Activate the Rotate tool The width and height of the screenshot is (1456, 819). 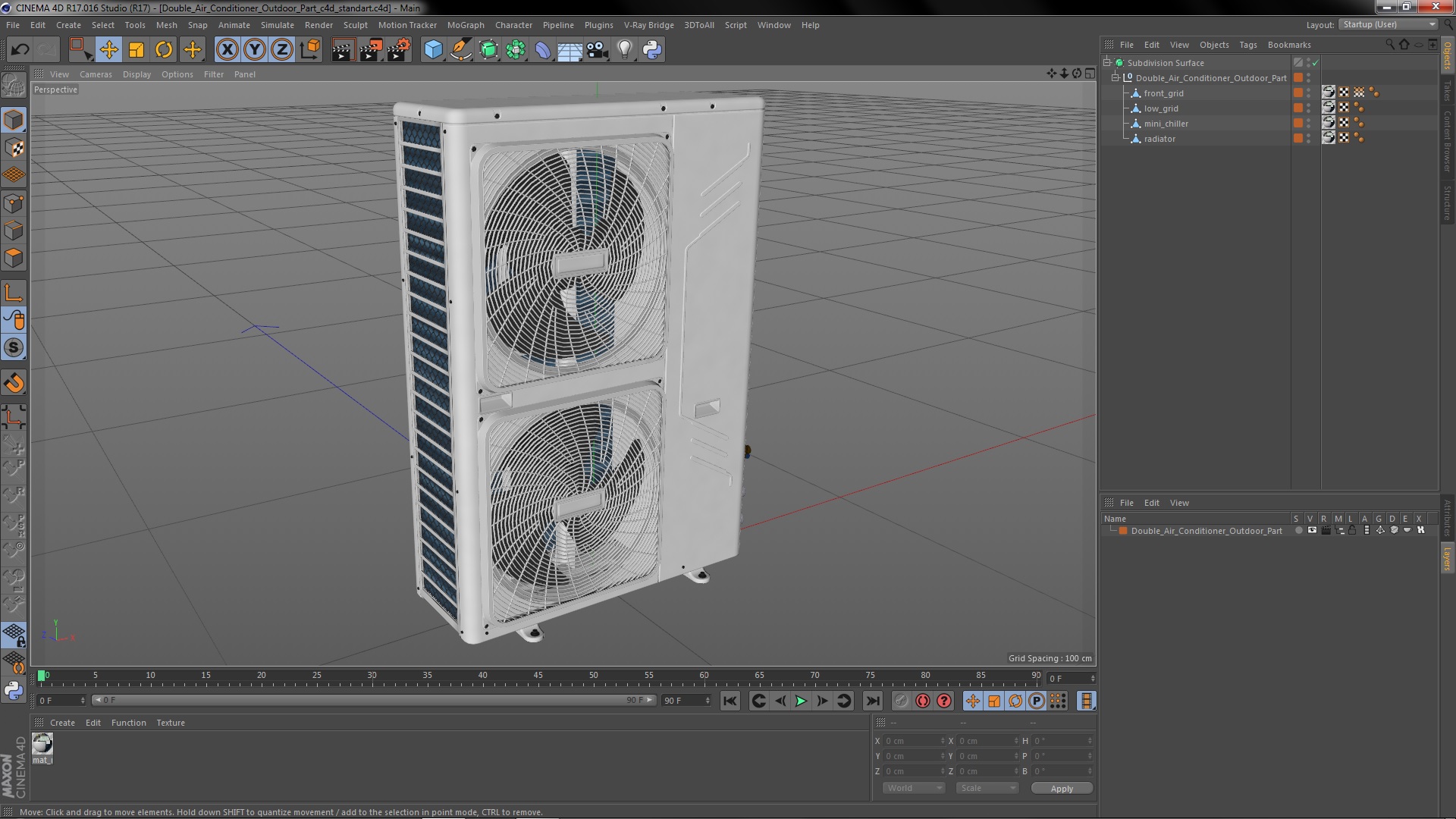[164, 50]
